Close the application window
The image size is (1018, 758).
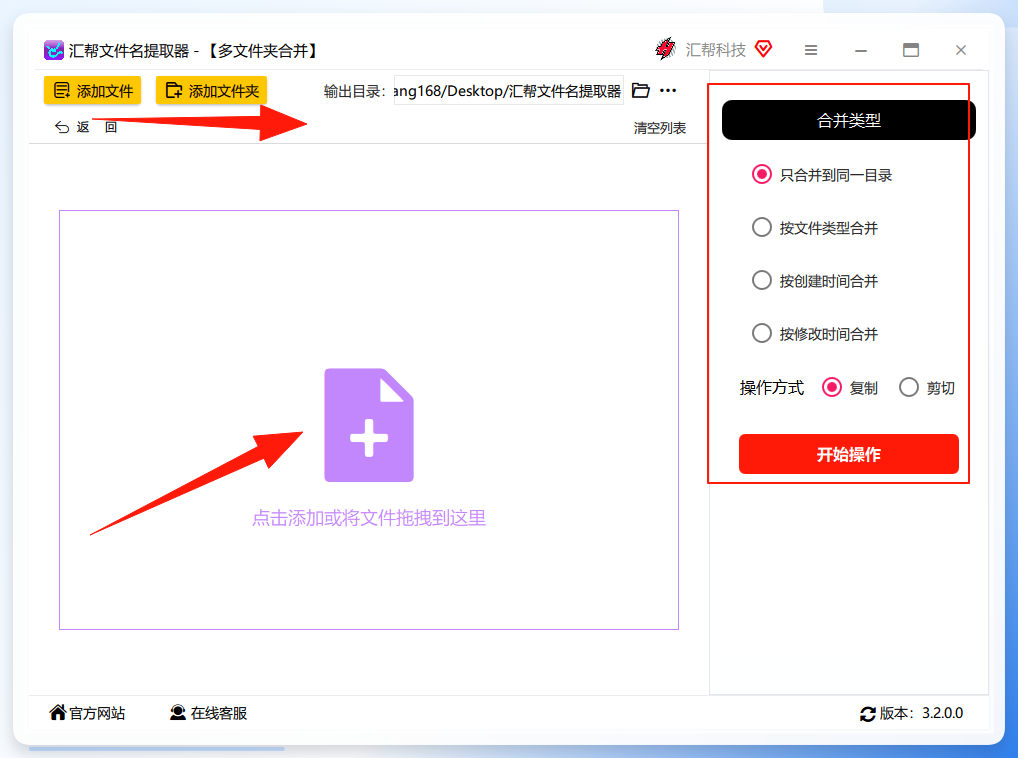(961, 50)
